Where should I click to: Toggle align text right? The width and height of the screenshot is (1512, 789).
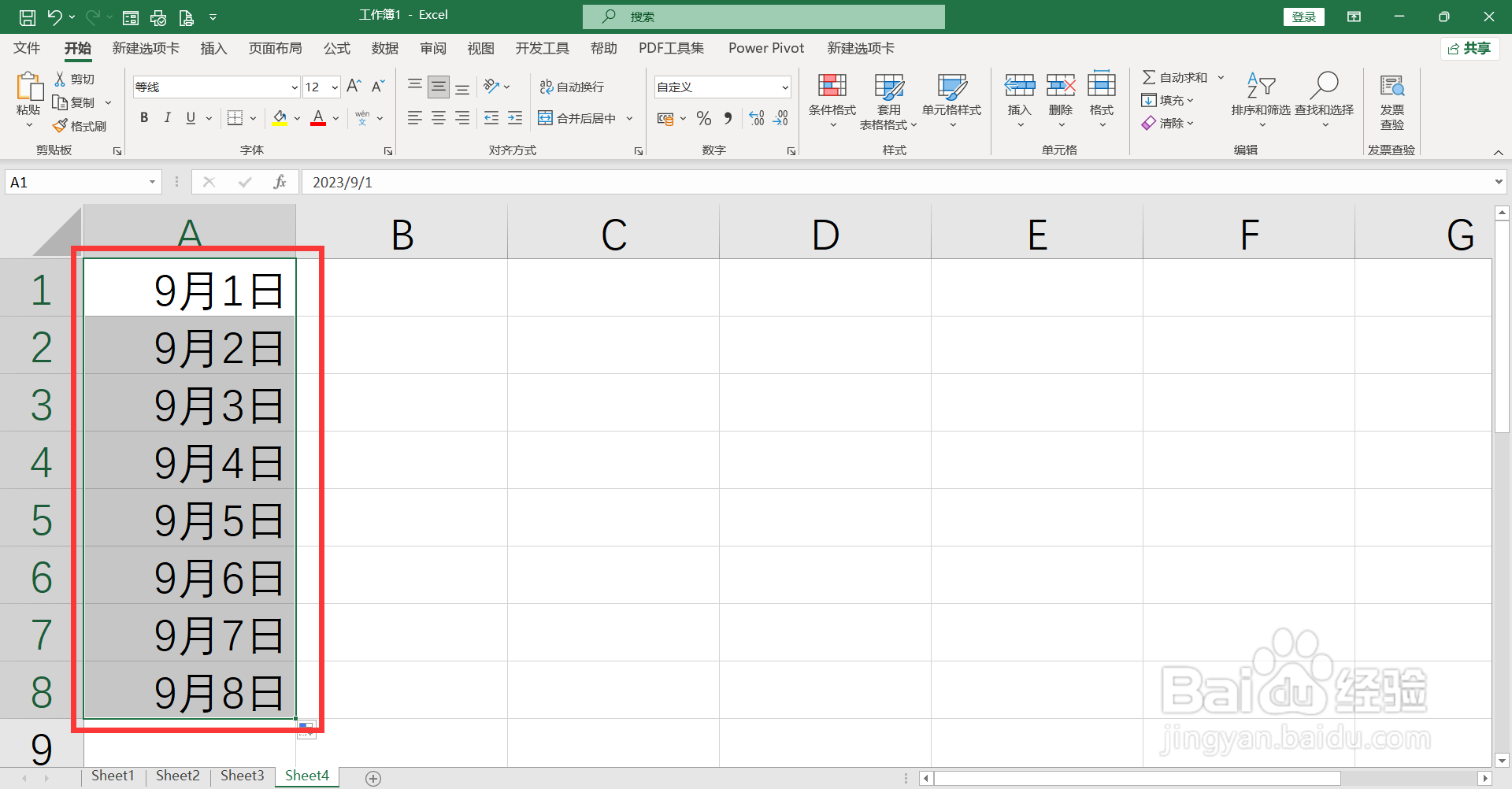[462, 118]
